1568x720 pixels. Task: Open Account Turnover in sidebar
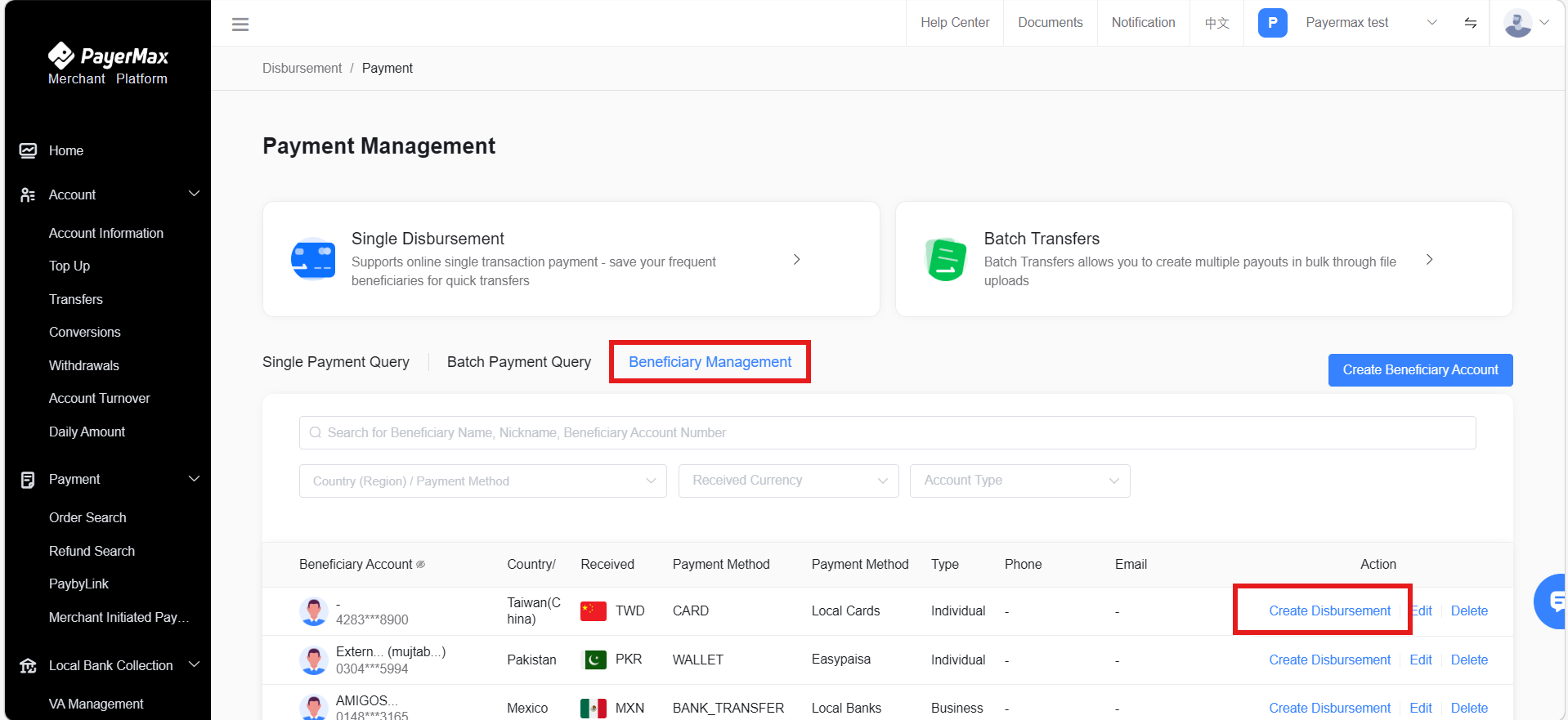point(100,399)
